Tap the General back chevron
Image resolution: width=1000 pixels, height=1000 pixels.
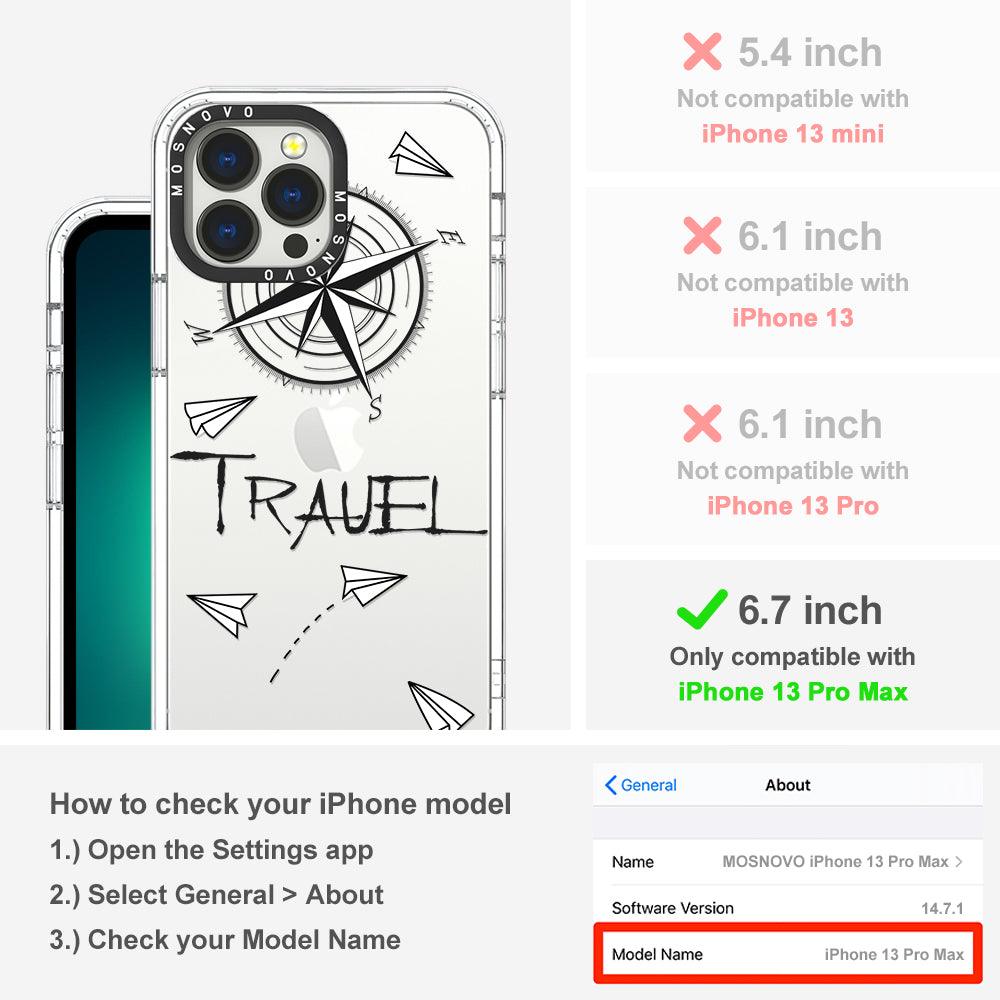pyautogui.click(x=611, y=785)
